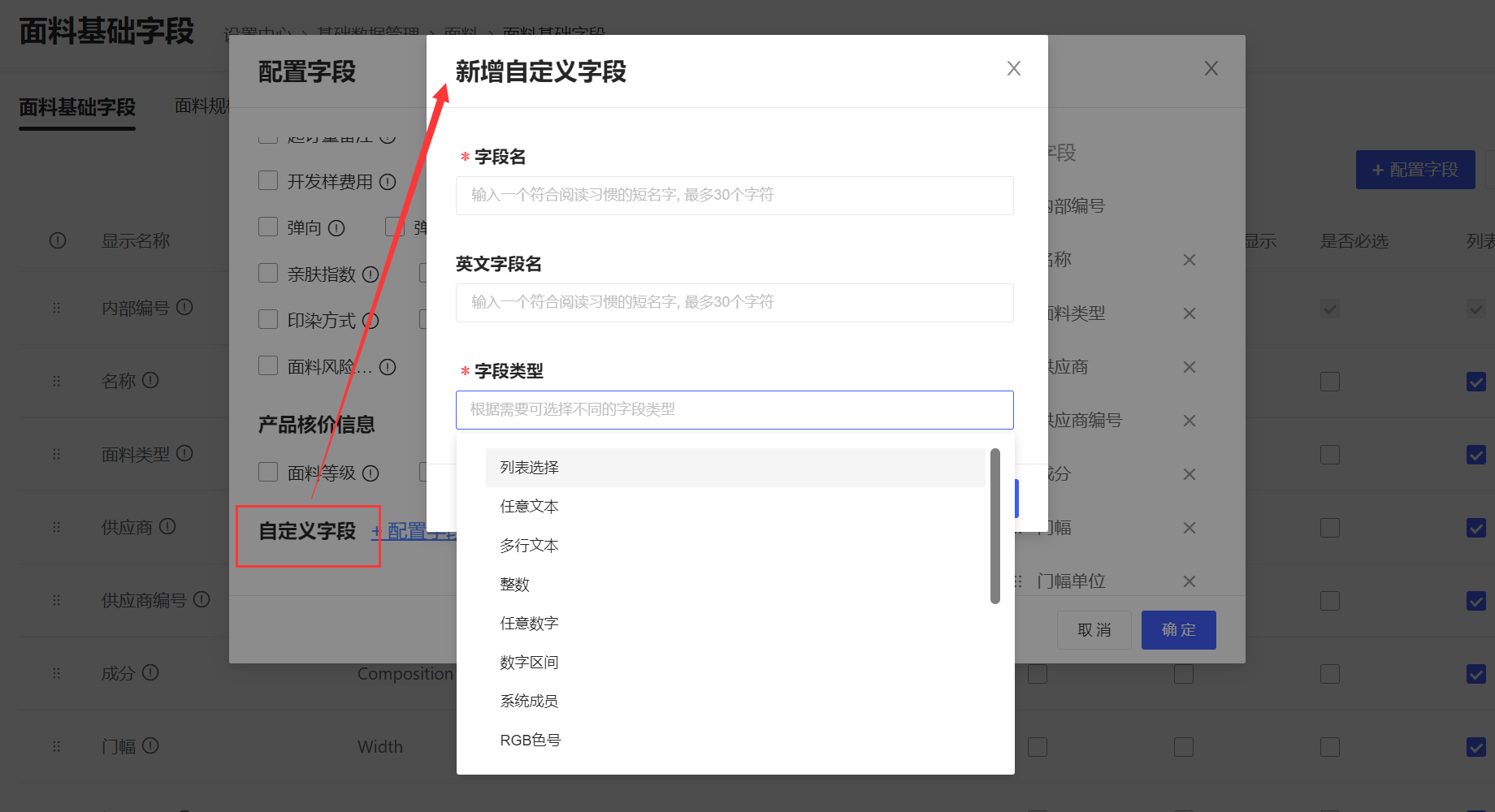1495x812 pixels.
Task: Remove 门幅单位 with its X icon
Action: tap(1189, 581)
